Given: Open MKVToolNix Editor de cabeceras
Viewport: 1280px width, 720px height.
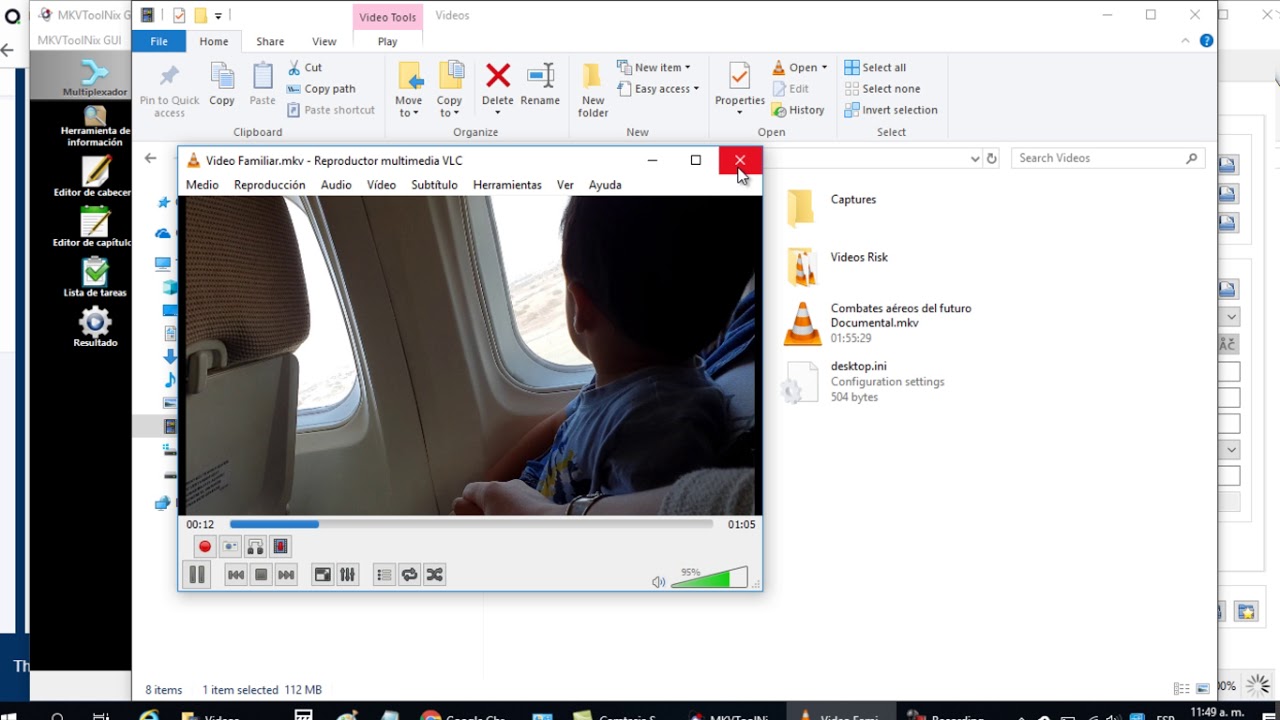Looking at the screenshot, I should click(94, 176).
